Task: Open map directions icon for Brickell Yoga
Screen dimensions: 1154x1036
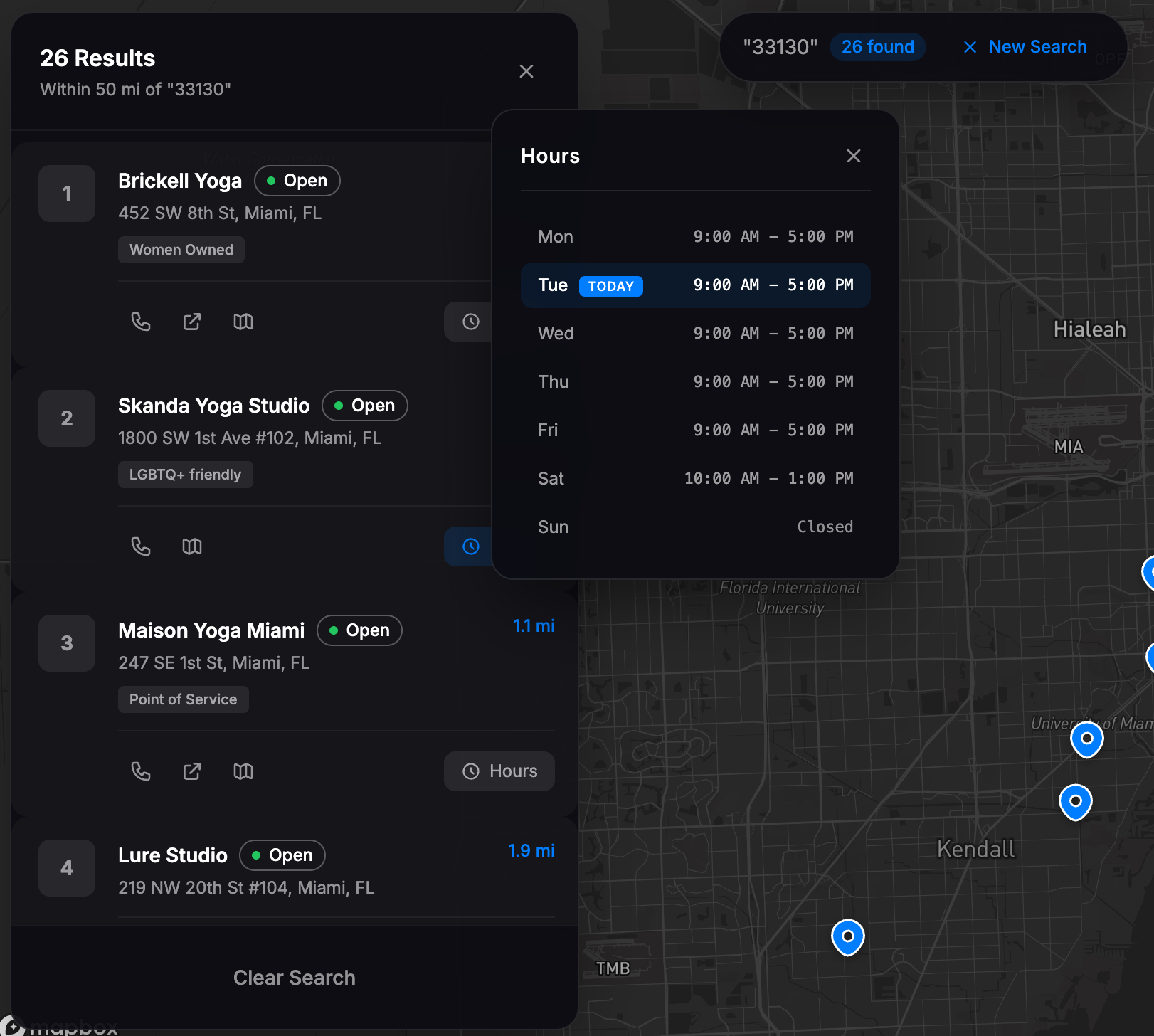Action: pos(243,322)
